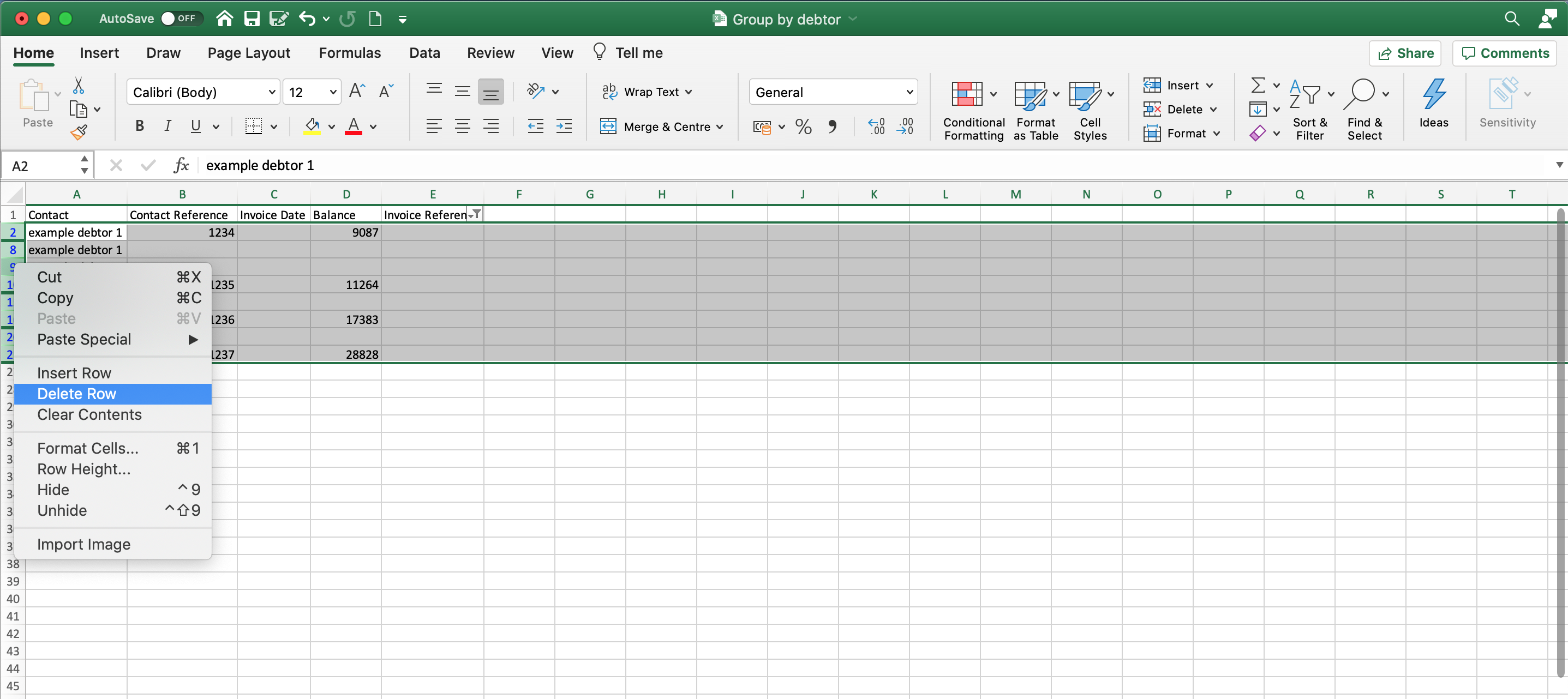1568x699 pixels.
Task: Toggle Underline formatting
Action: pos(195,126)
